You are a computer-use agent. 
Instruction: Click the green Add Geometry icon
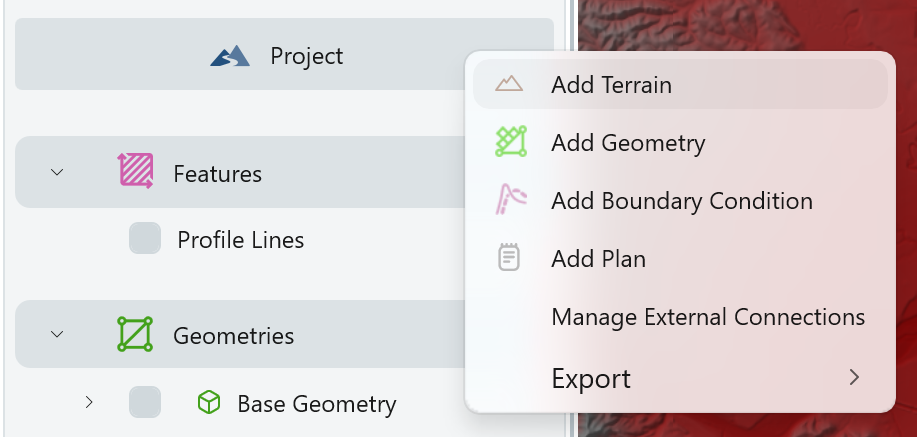point(510,142)
